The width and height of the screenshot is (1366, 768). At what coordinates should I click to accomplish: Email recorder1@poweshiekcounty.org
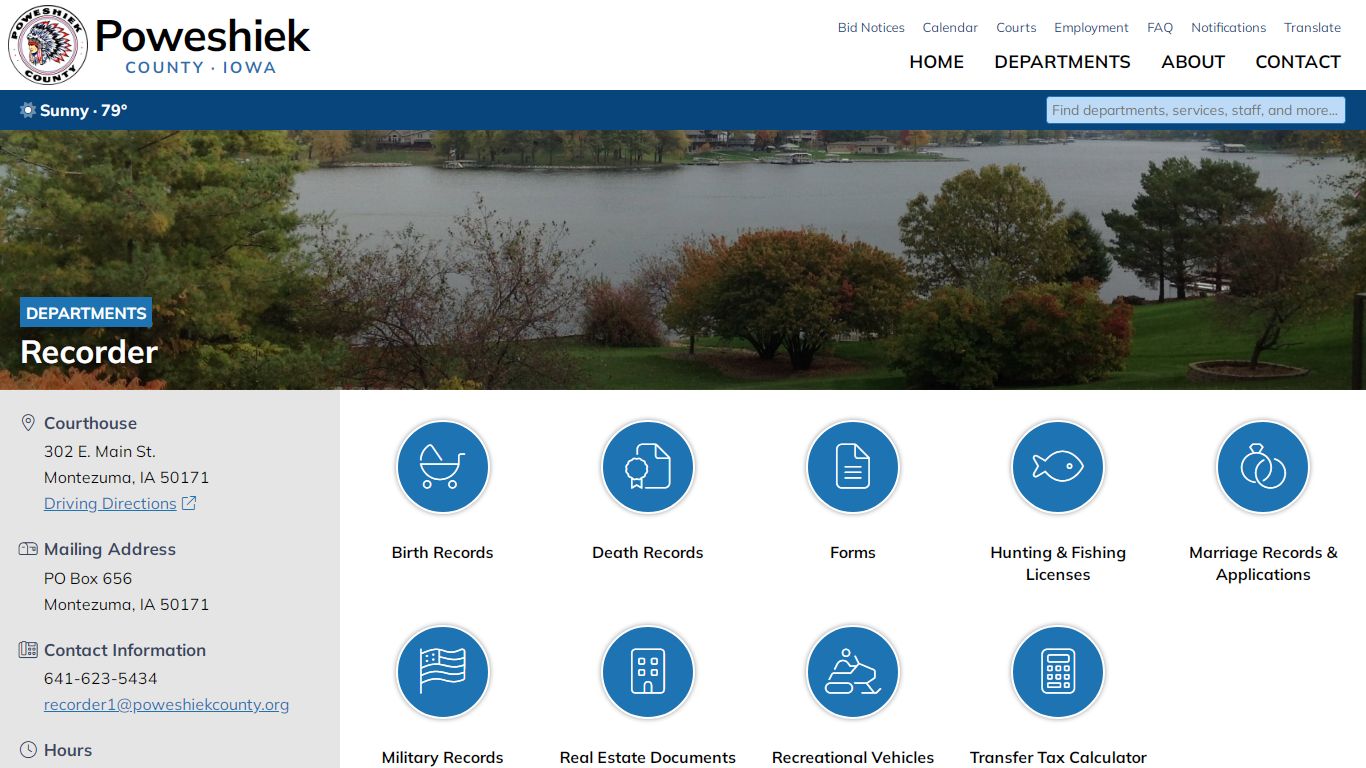click(x=166, y=704)
